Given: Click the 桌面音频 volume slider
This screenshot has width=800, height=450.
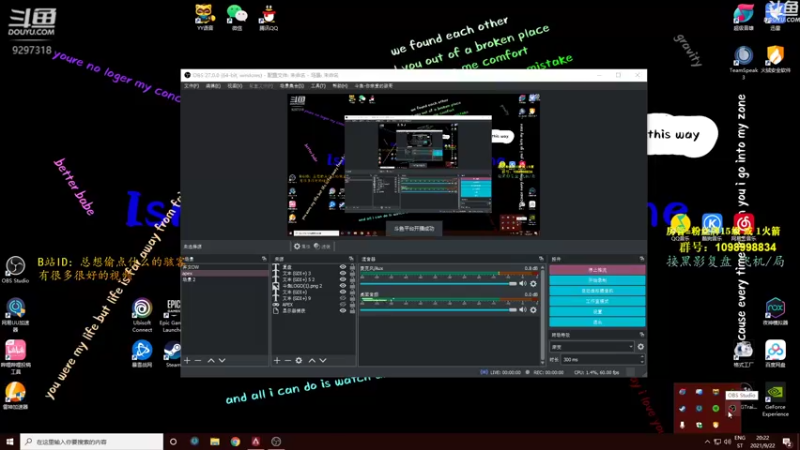Looking at the screenshot, I should click(x=439, y=310).
